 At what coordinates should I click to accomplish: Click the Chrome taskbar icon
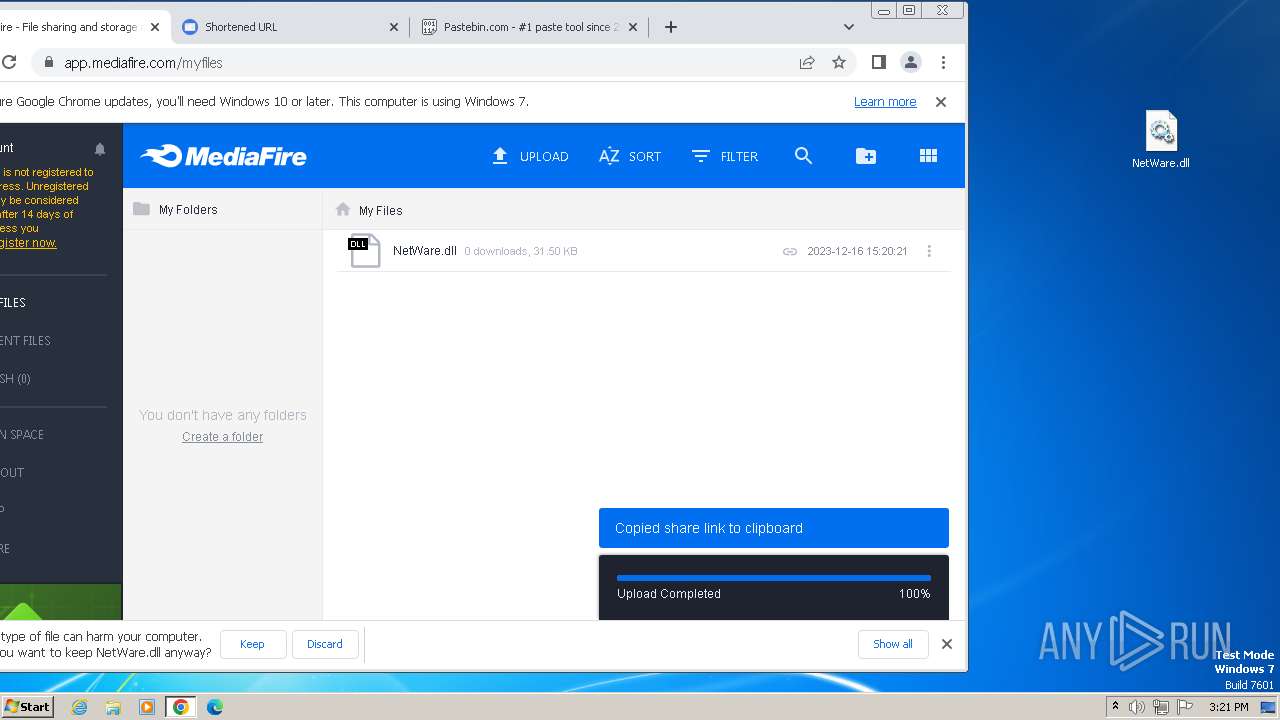pos(181,707)
